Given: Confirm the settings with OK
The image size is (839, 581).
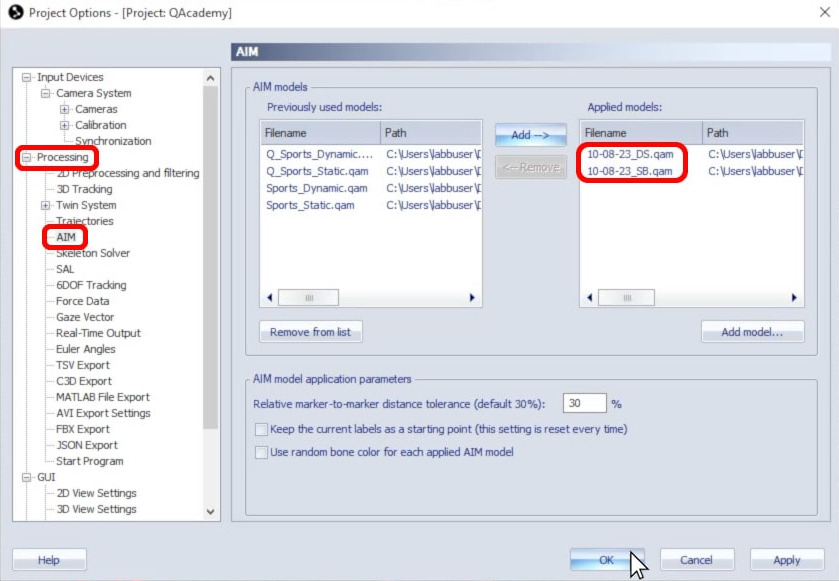Looking at the screenshot, I should pyautogui.click(x=606, y=560).
